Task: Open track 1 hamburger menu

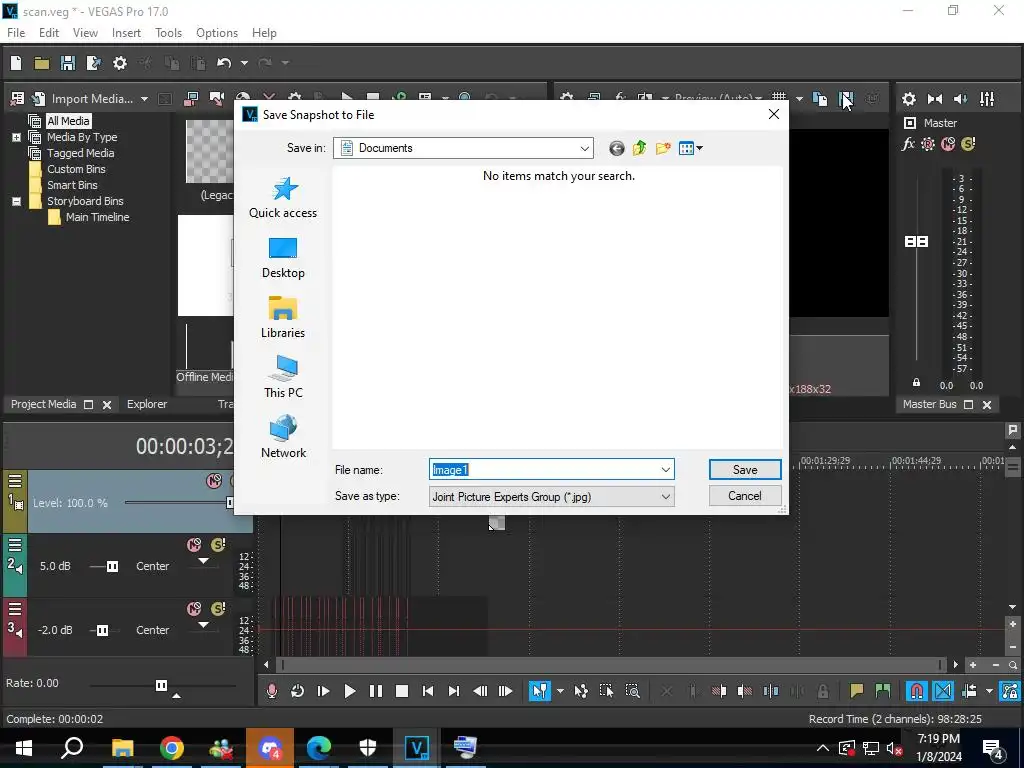Action: coord(15,481)
